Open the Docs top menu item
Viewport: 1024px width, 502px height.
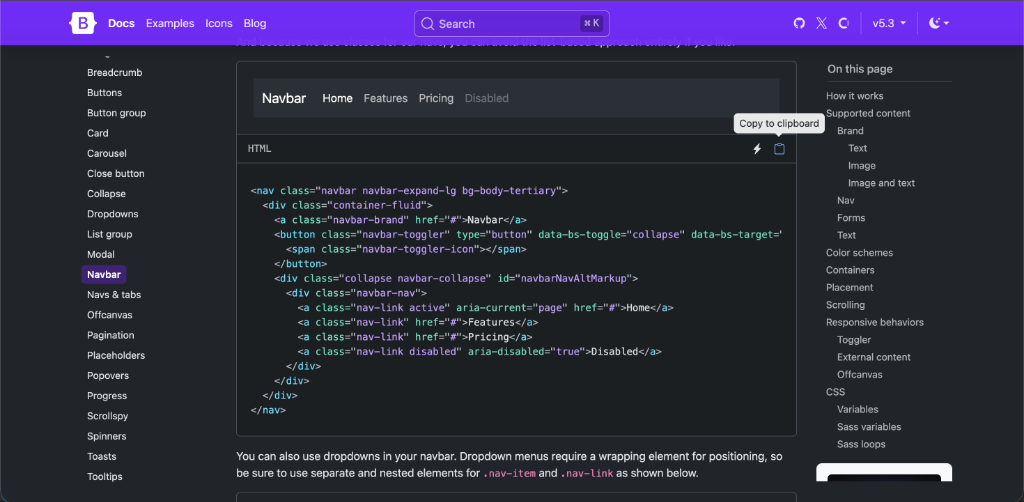(x=121, y=24)
